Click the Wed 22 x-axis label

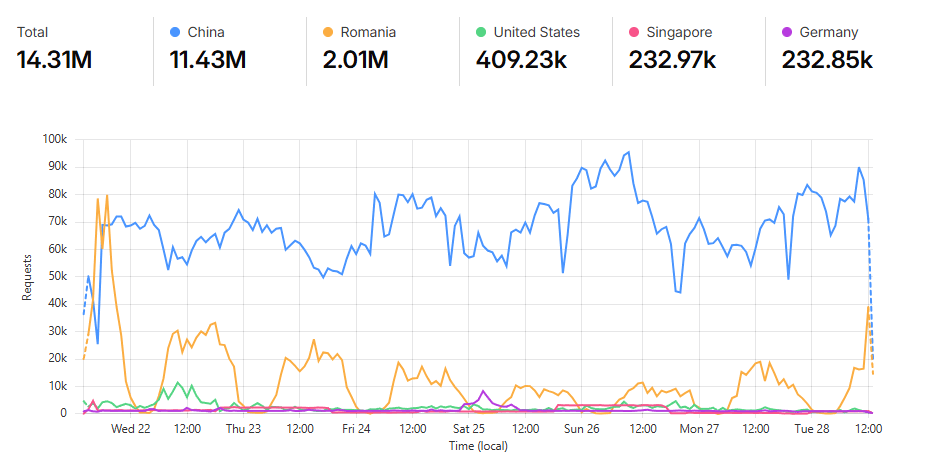tap(130, 428)
